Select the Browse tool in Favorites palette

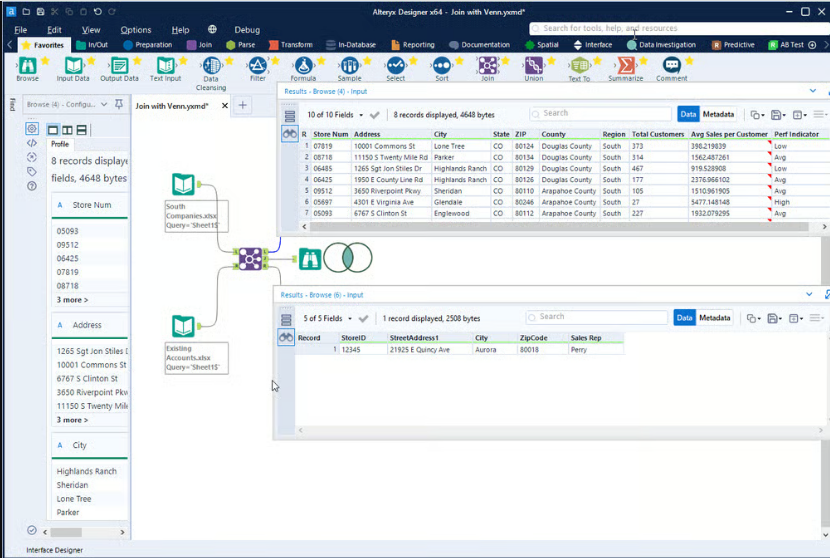28,66
